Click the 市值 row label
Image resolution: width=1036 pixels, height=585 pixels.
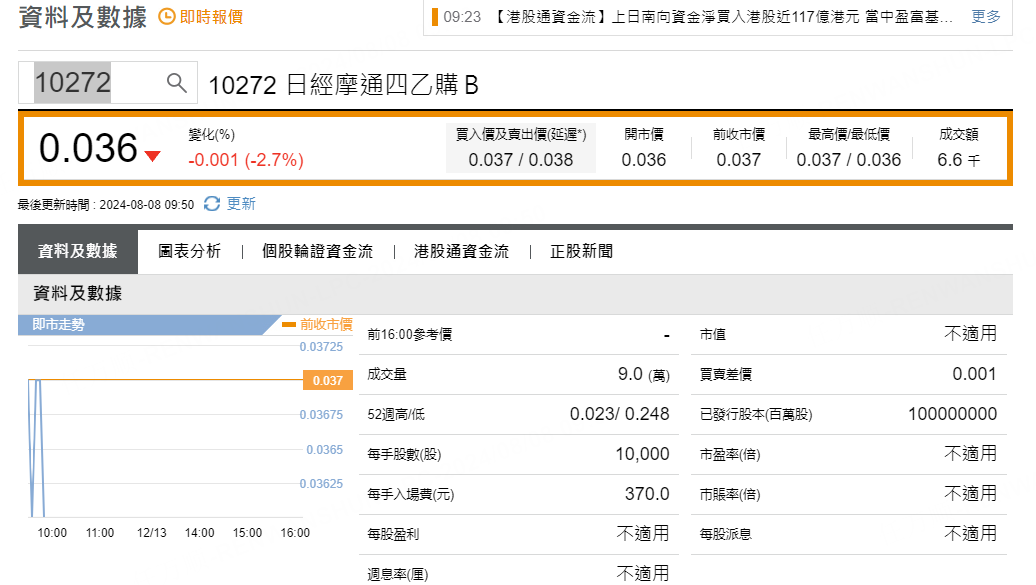click(x=713, y=334)
